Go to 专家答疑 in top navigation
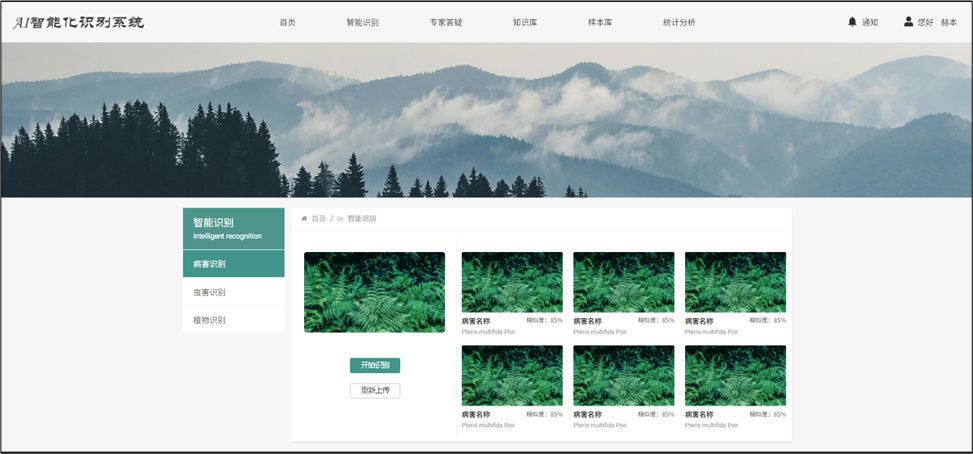973x454 pixels. click(x=446, y=22)
